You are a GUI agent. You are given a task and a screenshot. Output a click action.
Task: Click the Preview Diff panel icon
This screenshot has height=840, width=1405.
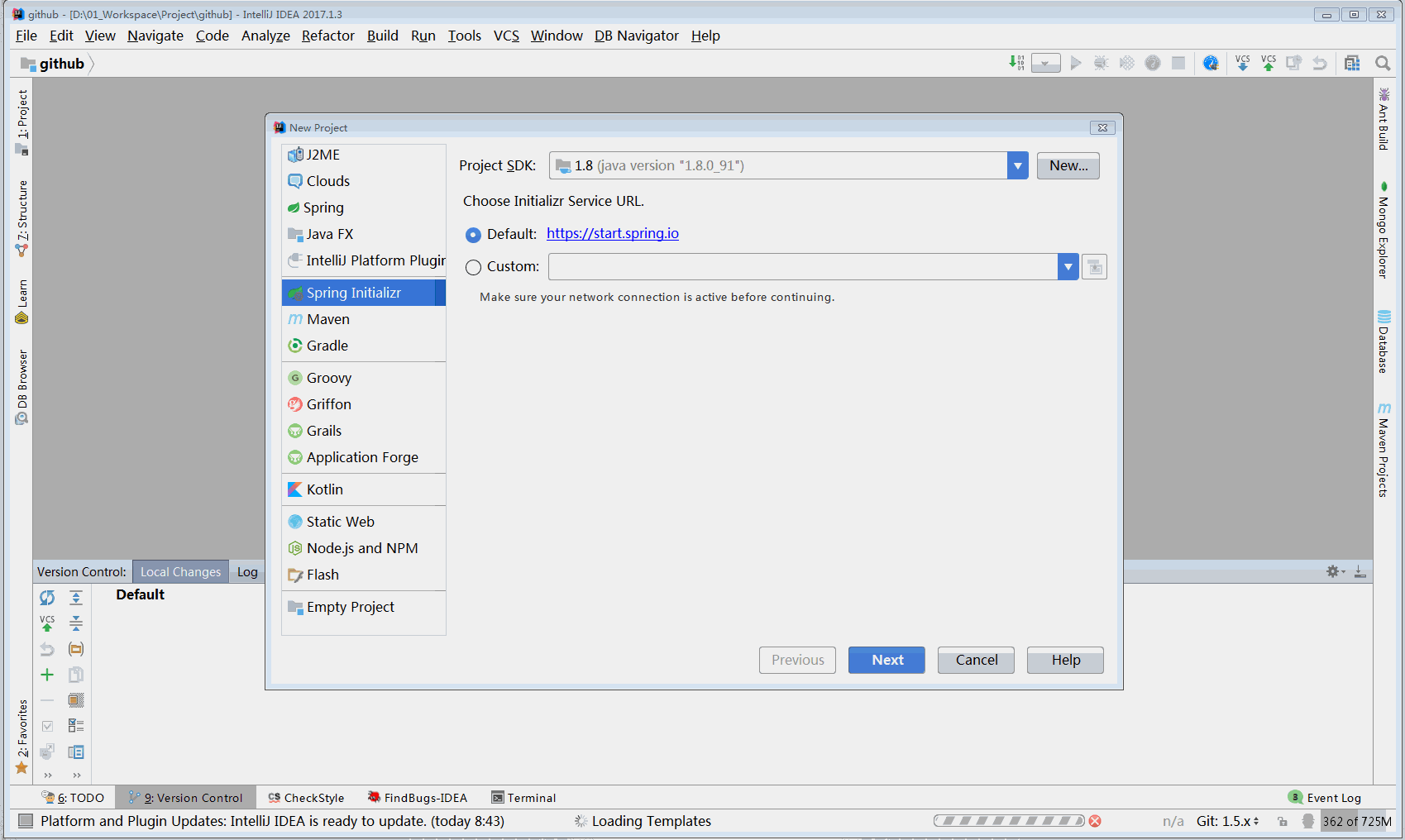(x=76, y=752)
